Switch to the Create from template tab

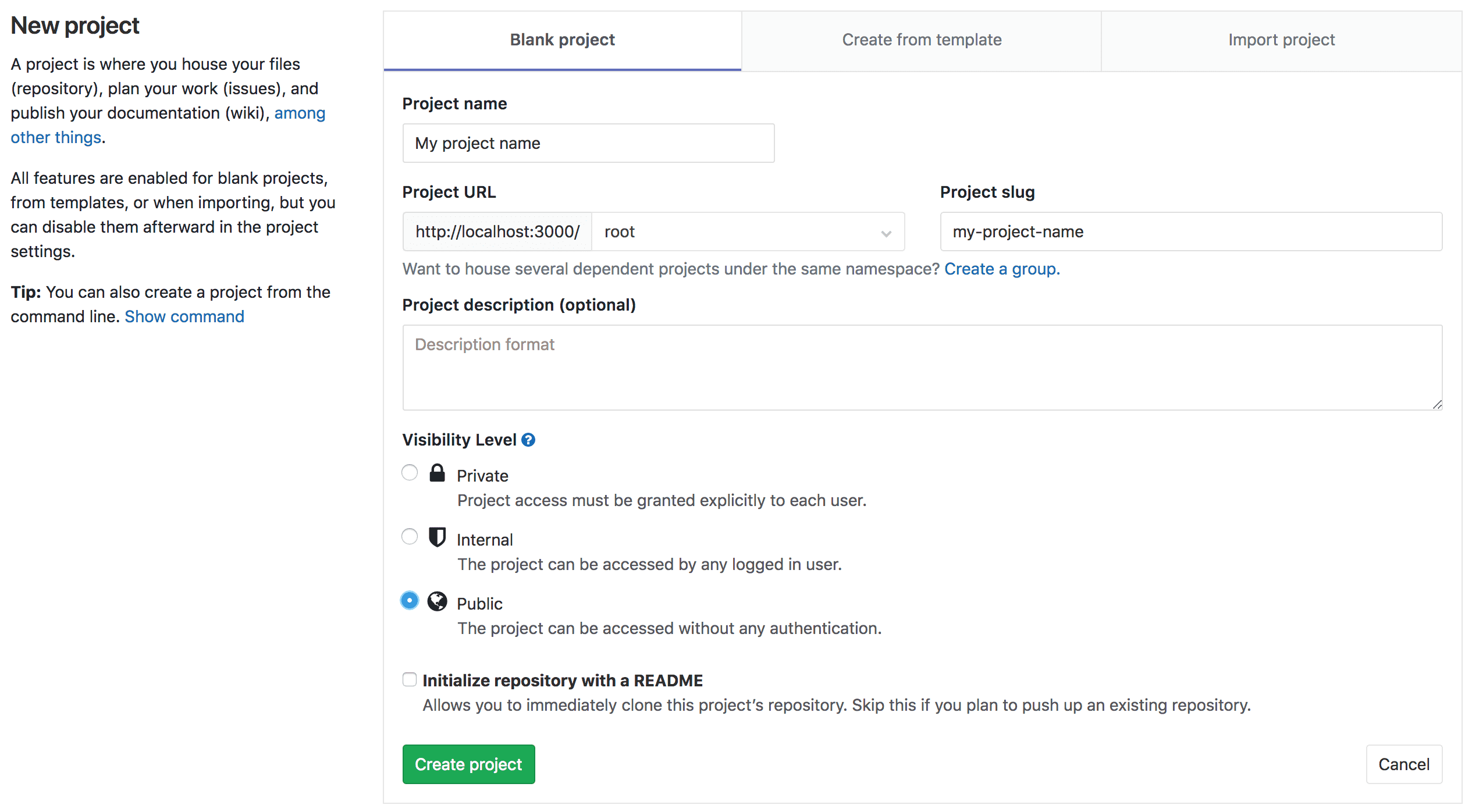[x=921, y=40]
